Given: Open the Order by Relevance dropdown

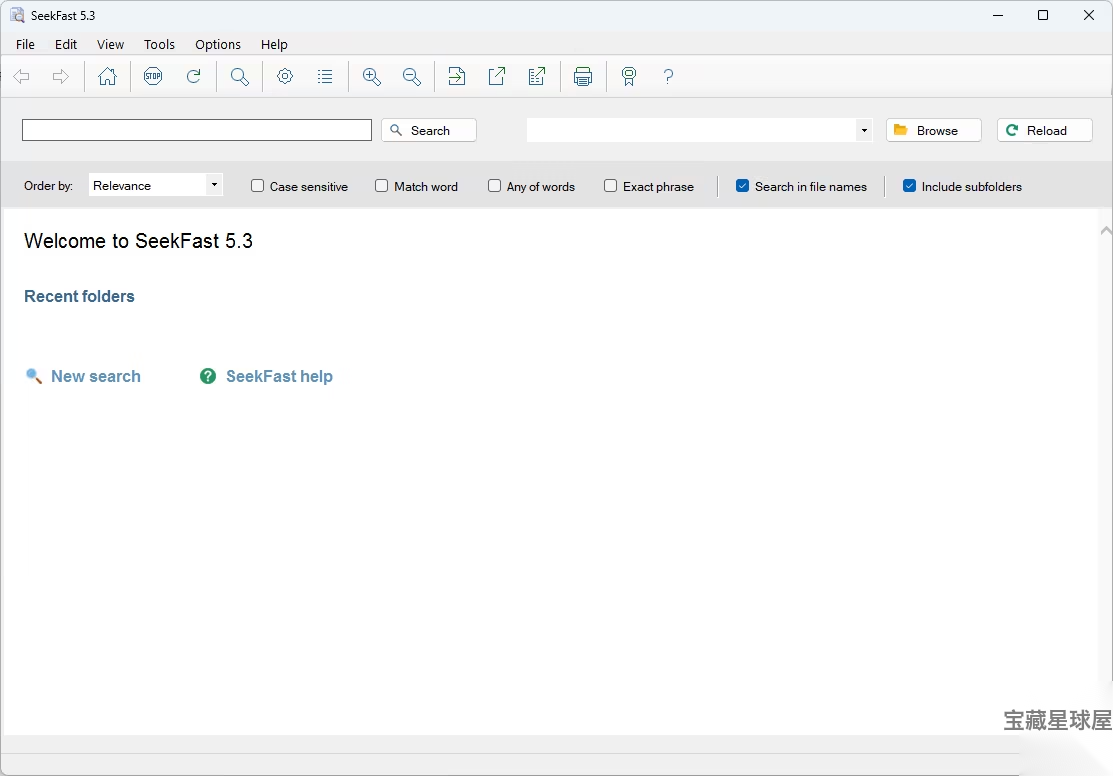Looking at the screenshot, I should (155, 185).
